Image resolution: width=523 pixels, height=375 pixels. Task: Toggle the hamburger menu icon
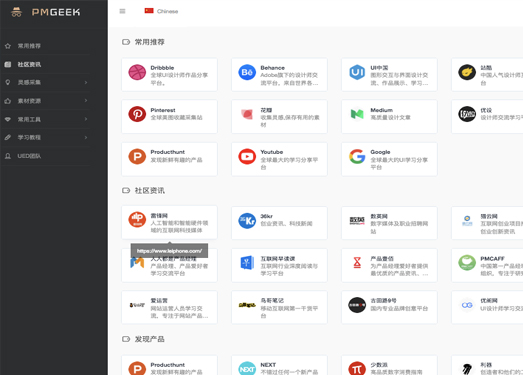(122, 11)
